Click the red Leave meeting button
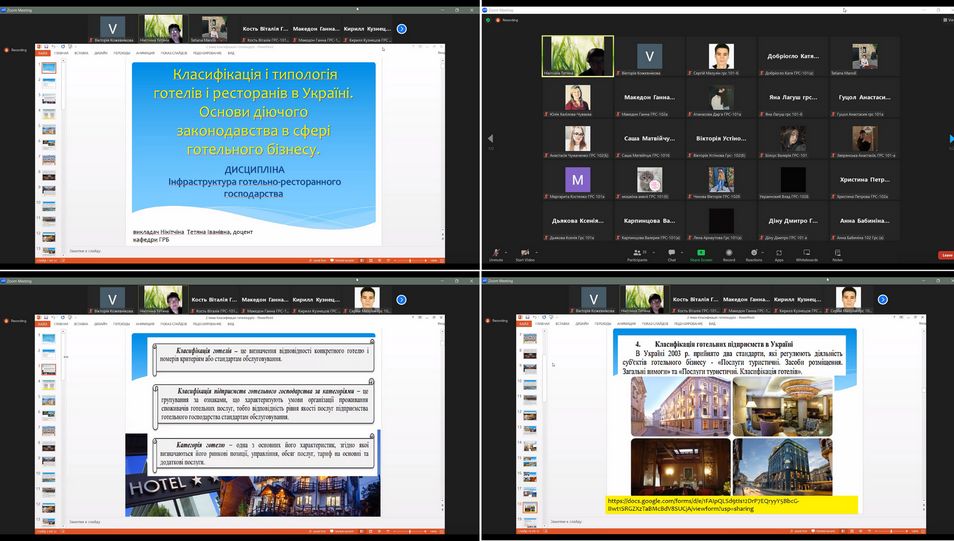The height and width of the screenshot is (541, 954). click(946, 255)
